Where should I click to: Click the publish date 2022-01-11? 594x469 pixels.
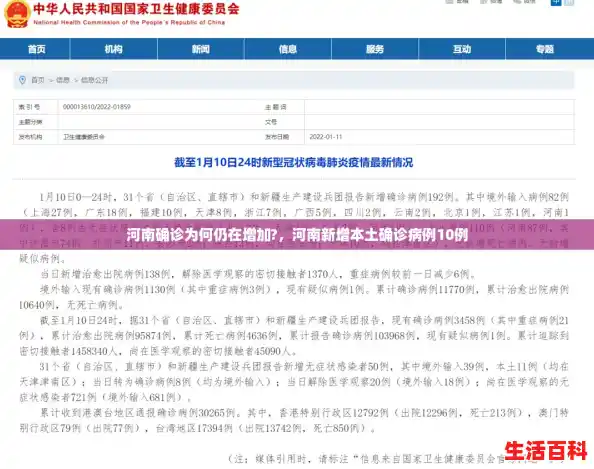point(326,137)
